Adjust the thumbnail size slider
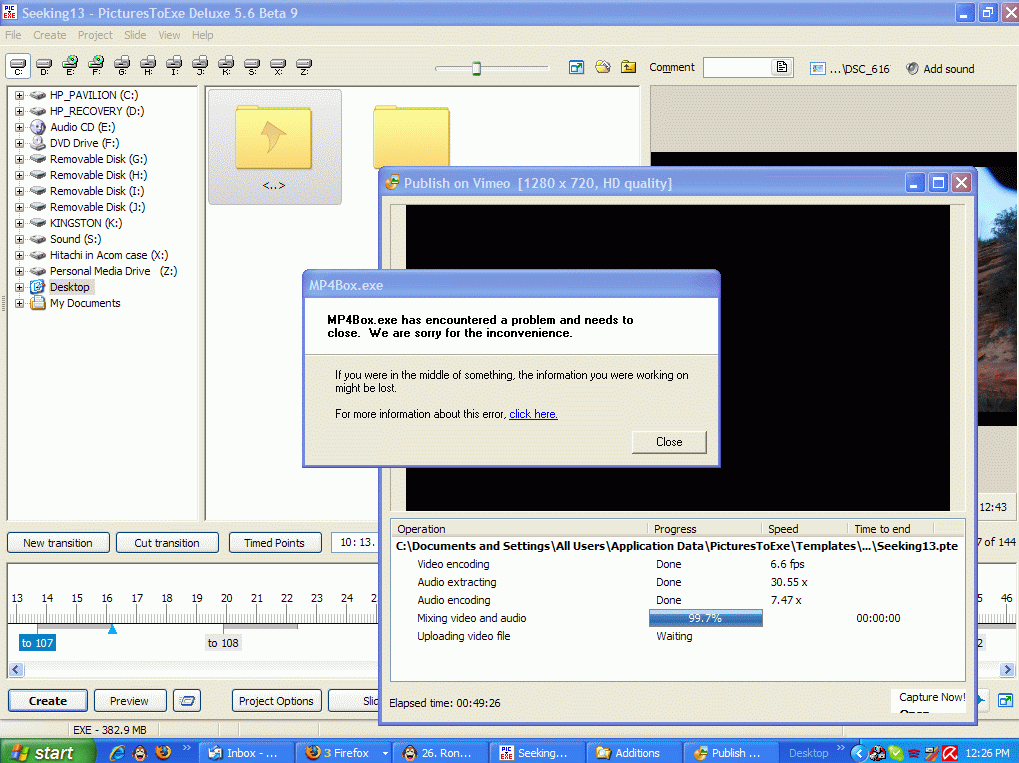This screenshot has height=763, width=1019. 477,68
